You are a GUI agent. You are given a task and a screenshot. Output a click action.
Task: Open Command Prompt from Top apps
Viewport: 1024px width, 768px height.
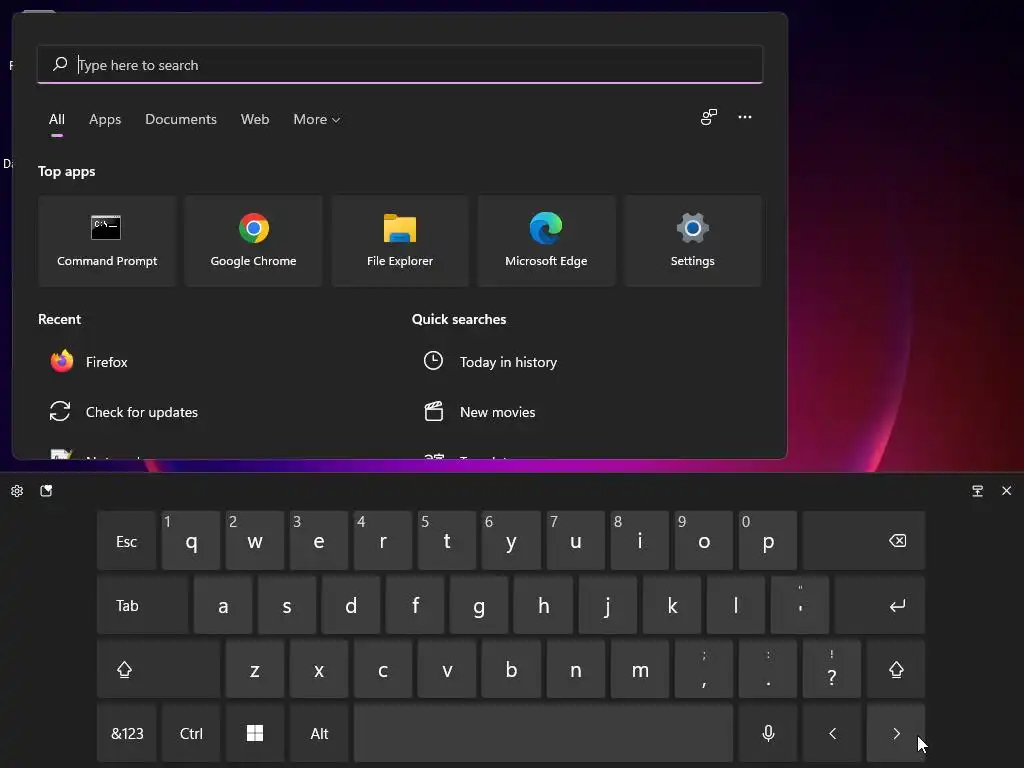pos(107,241)
